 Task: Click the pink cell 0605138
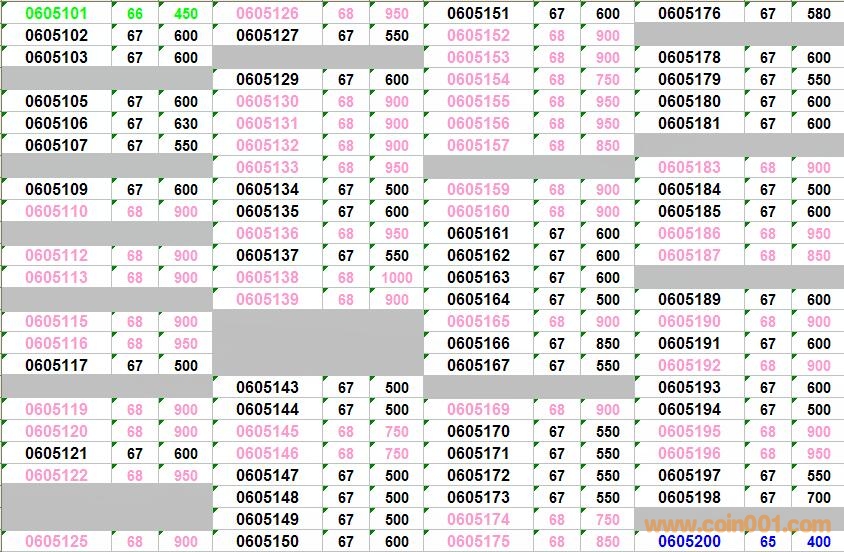click(x=267, y=278)
